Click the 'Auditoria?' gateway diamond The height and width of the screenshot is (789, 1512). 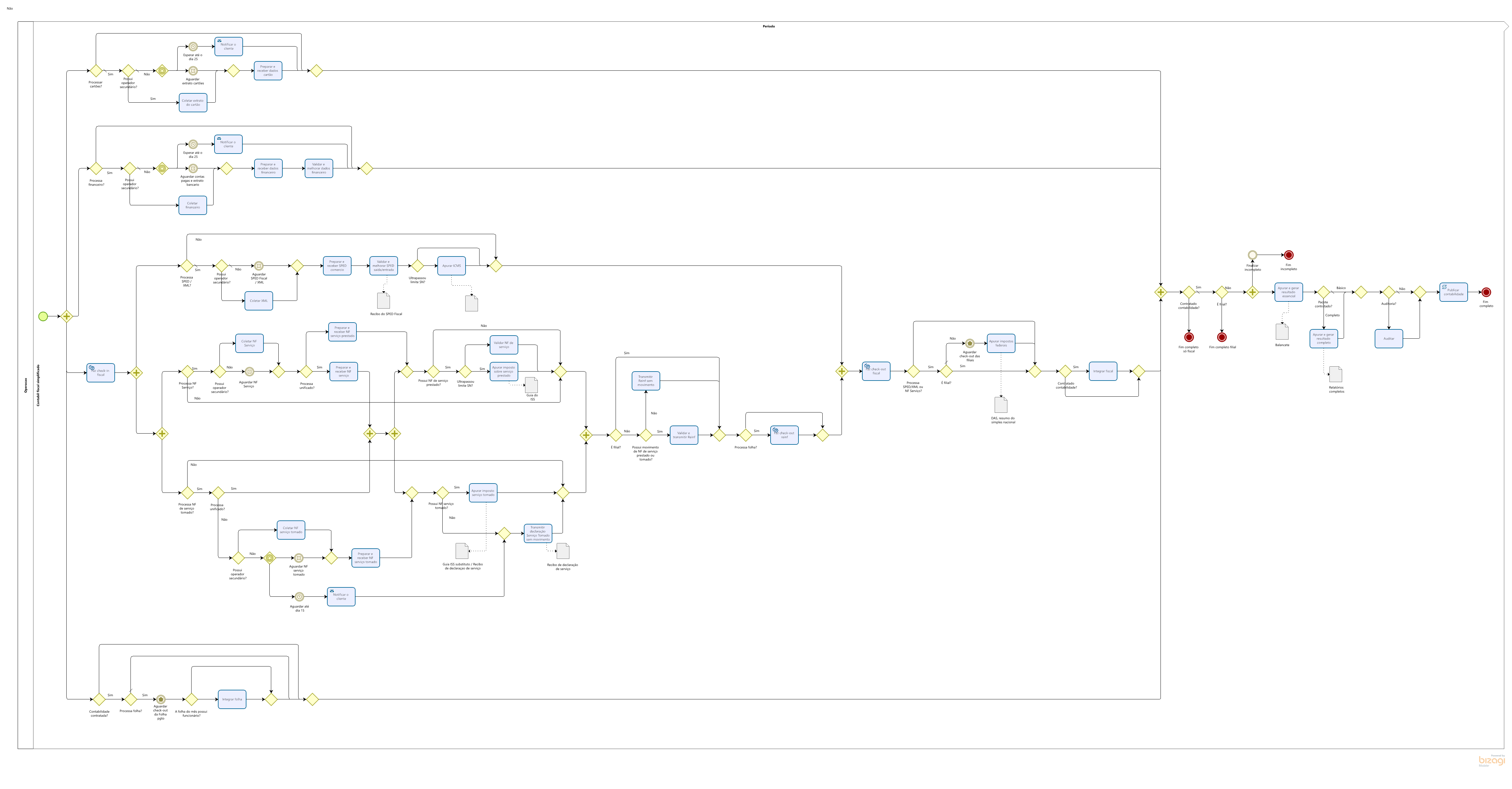[1389, 292]
